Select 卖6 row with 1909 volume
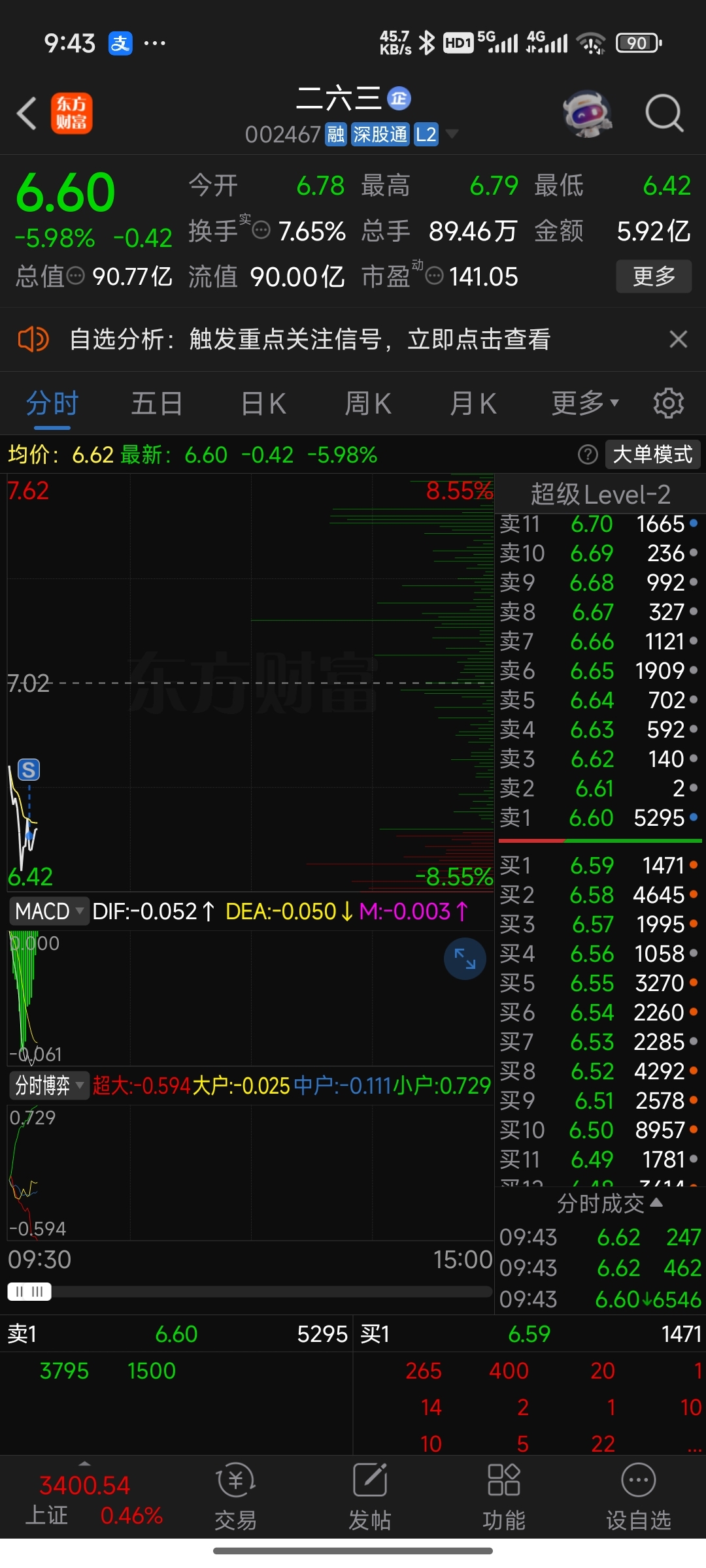This screenshot has width=706, height=1568. click(599, 671)
